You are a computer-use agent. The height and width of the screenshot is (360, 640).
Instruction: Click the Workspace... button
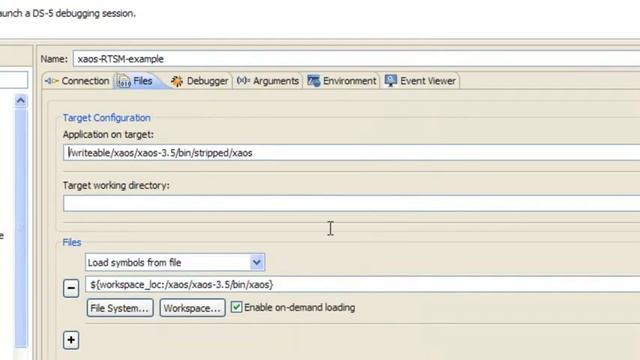pos(192,308)
